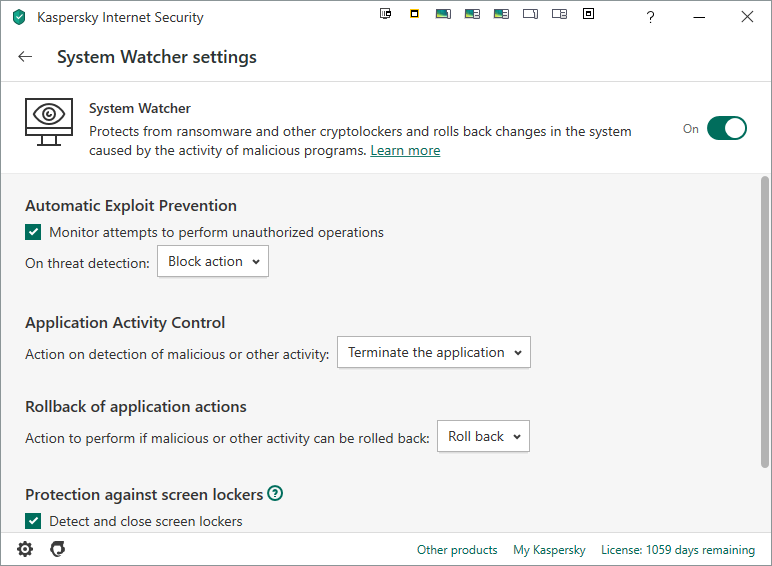
Task: Click the black nested-square icon in title bar
Action: coord(588,14)
